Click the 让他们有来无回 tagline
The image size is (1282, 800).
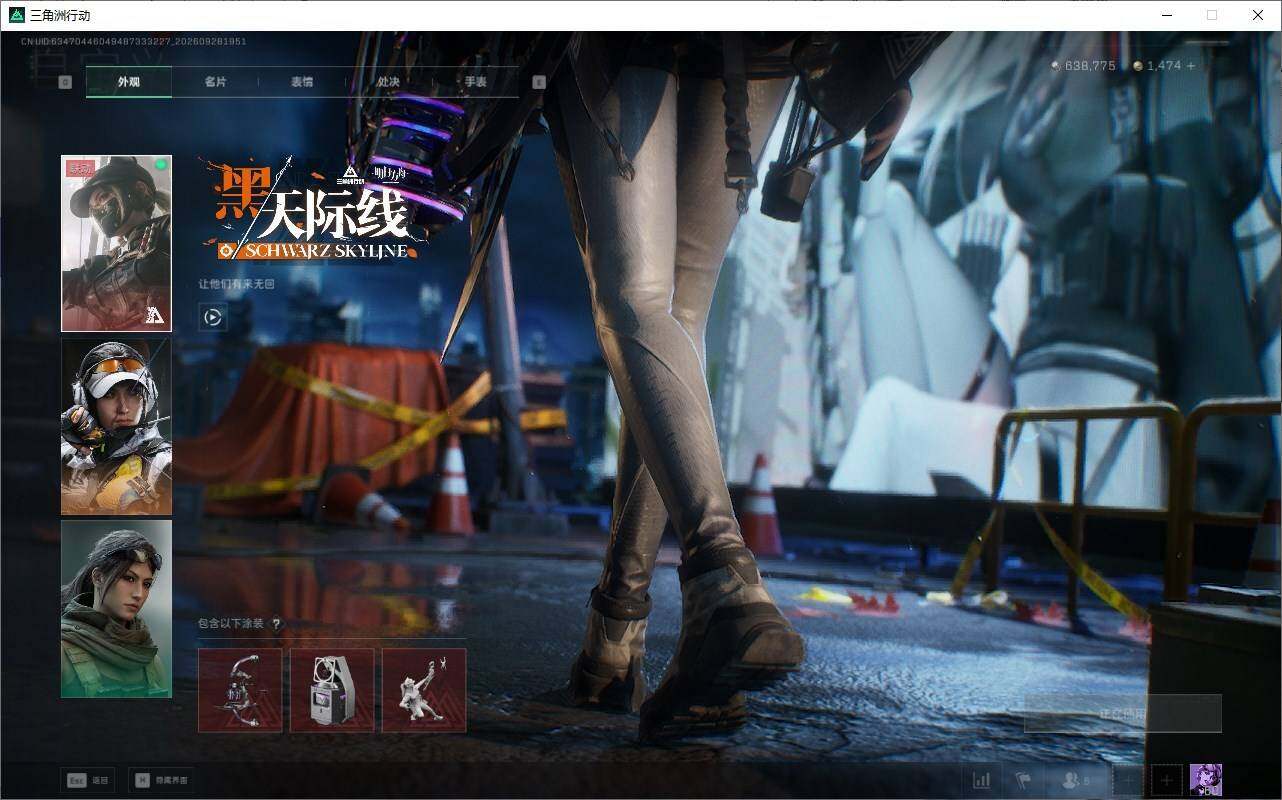(x=236, y=284)
